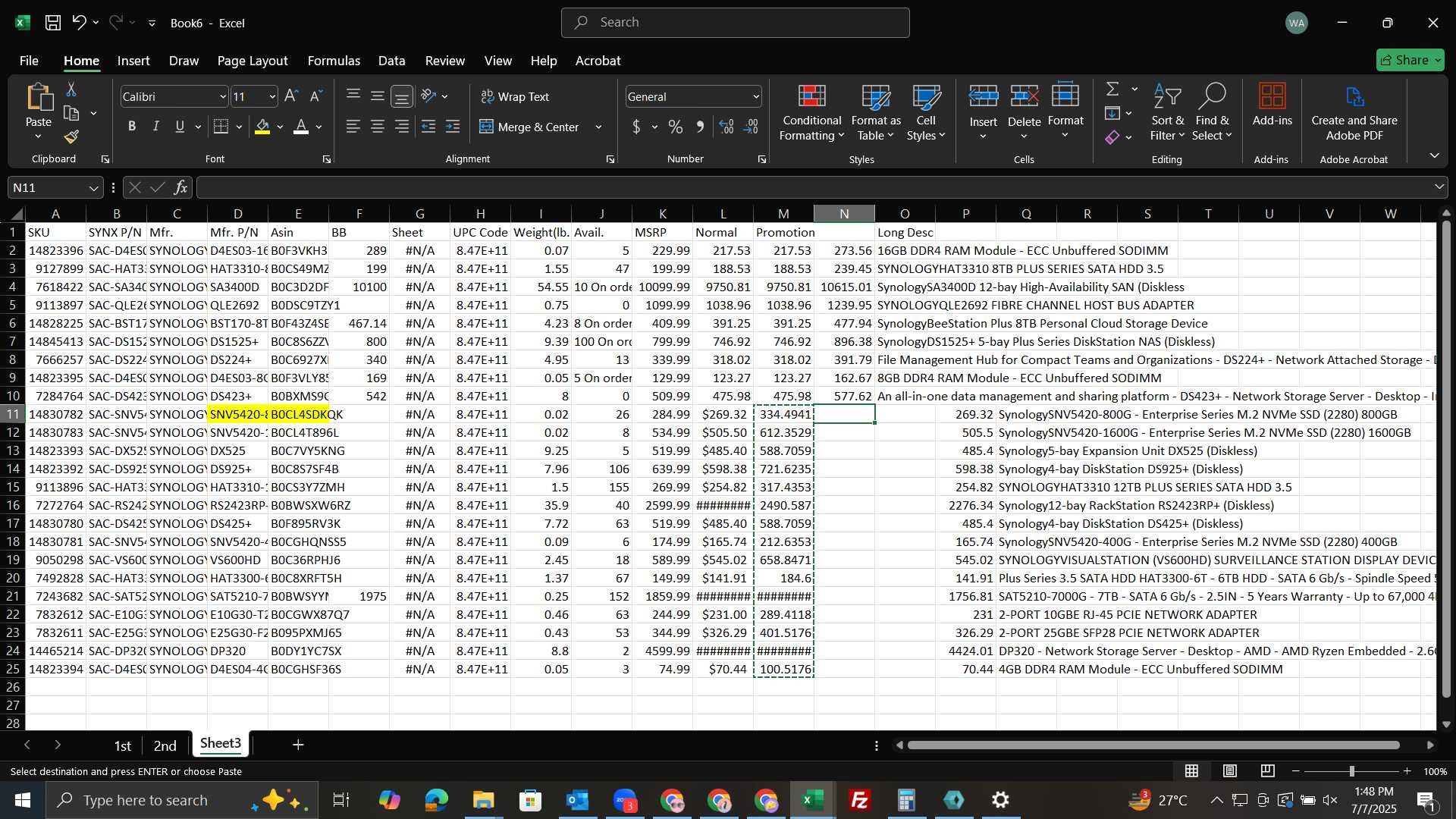Viewport: 1456px width, 819px height.
Task: Expand the formula bar chevron
Action: [1439, 187]
